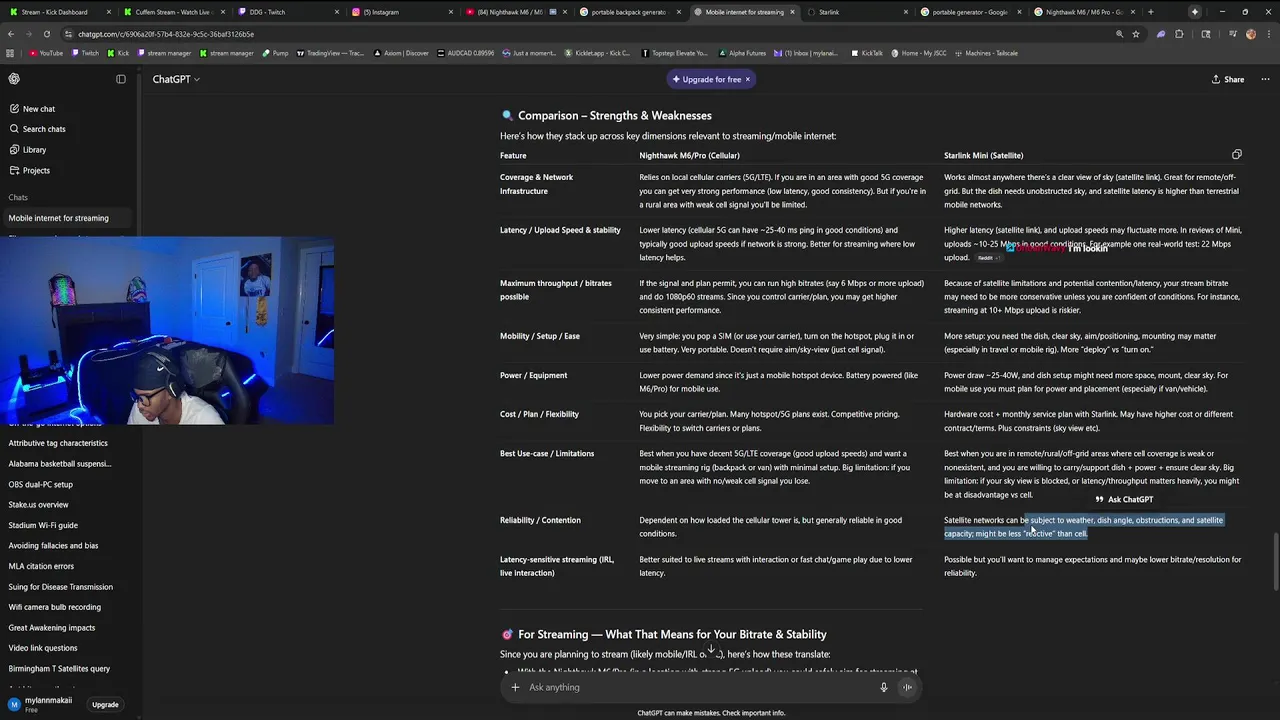
Task: Bookmark this page with the star icon
Action: tap(1136, 34)
